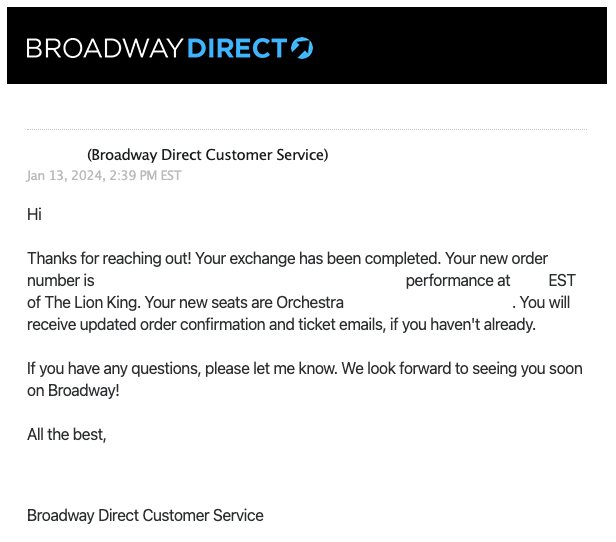Click the If you have any questions line
616x542 pixels.
point(304,368)
